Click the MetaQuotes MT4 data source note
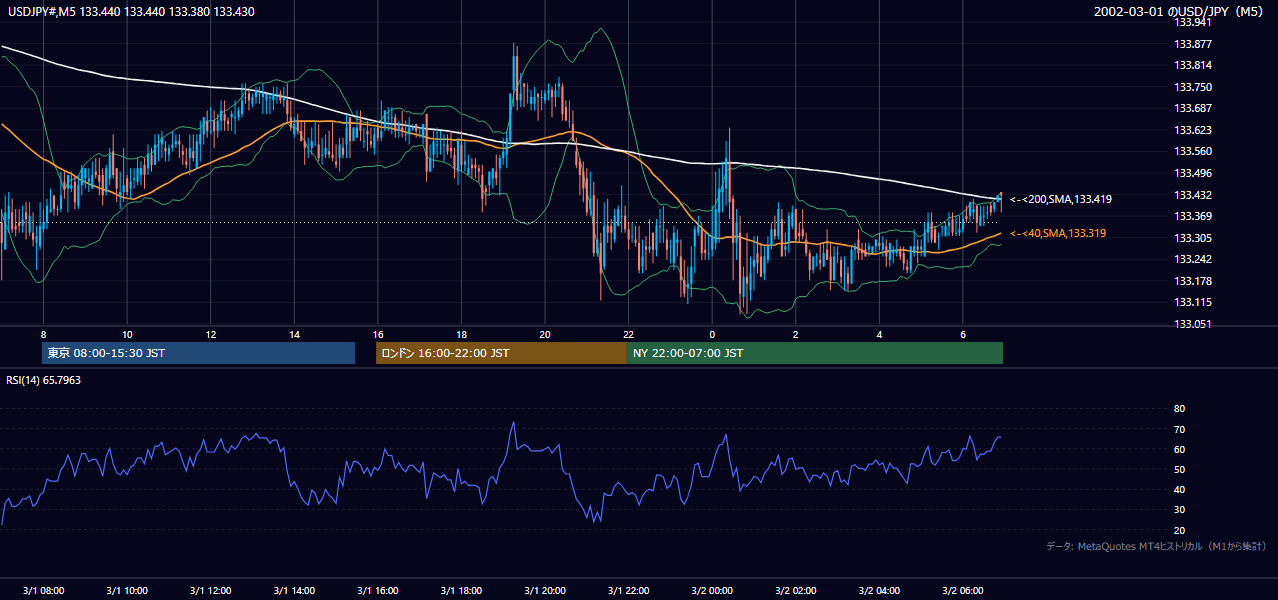Viewport: 1278px width, 600px height. [x=1157, y=546]
